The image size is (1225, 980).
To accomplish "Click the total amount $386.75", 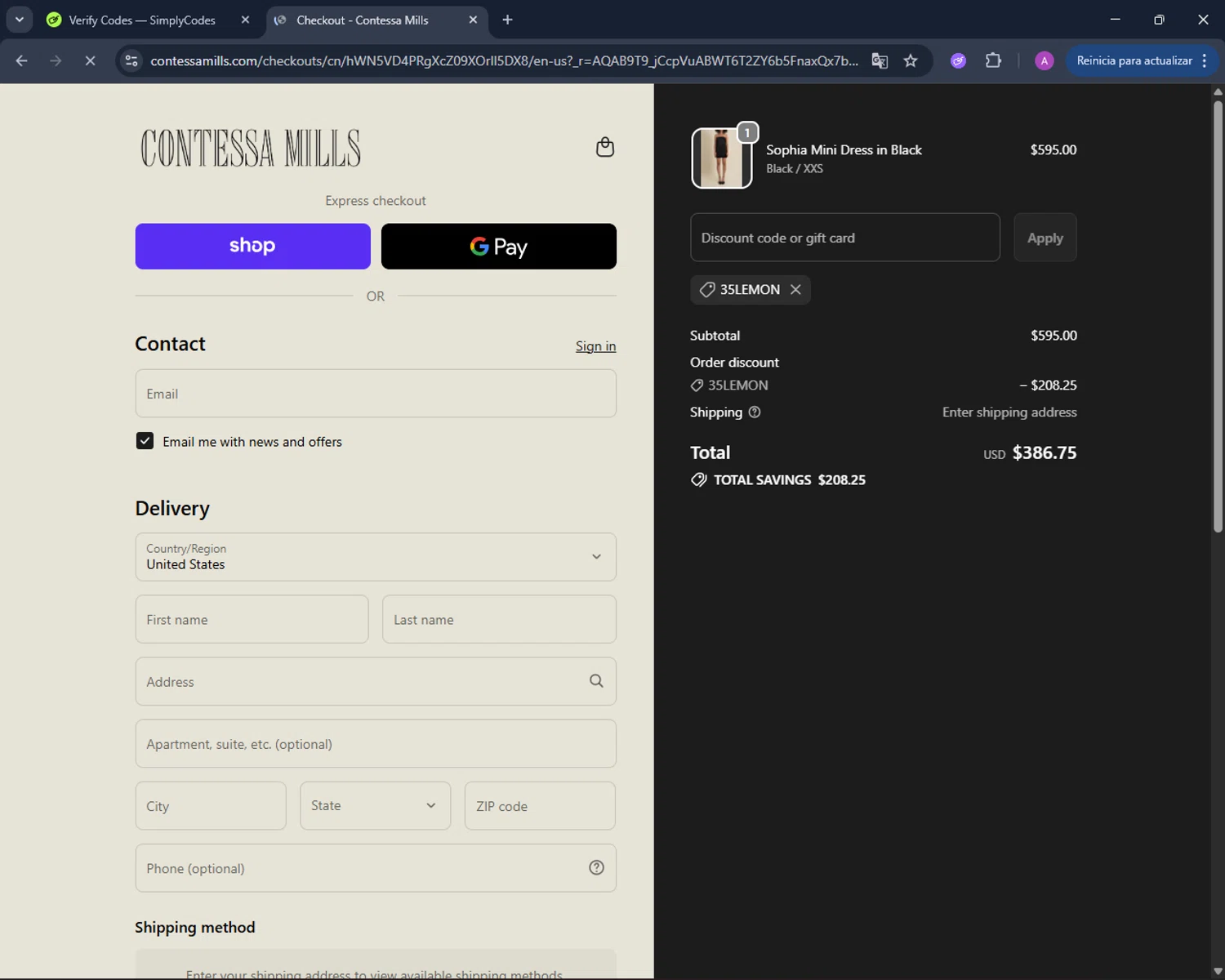I will point(1045,452).
